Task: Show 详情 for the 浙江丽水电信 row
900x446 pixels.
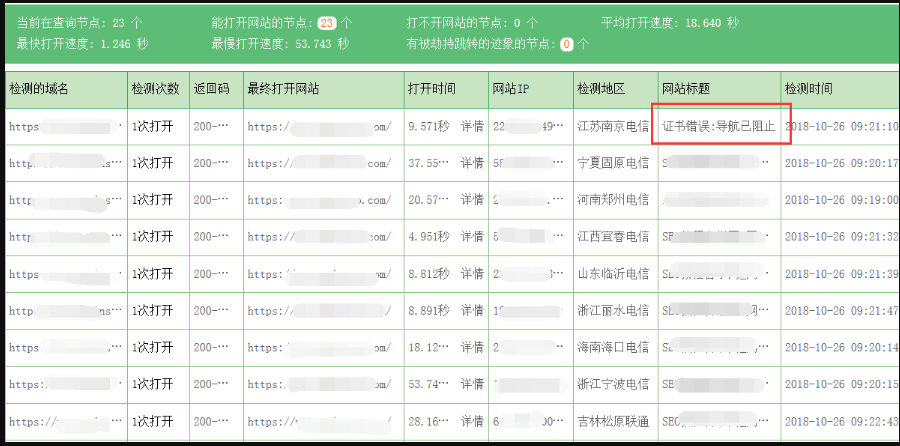Action: [471, 311]
